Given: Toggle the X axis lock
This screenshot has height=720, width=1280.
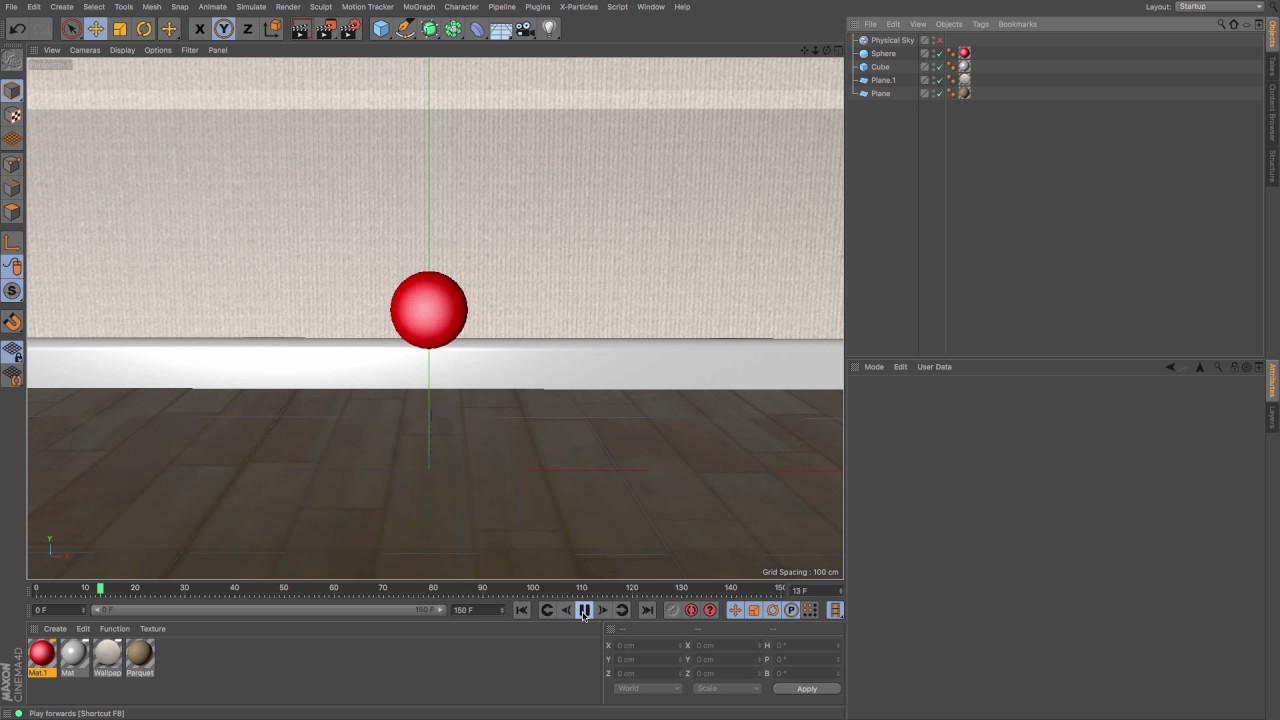Looking at the screenshot, I should click(x=199, y=29).
